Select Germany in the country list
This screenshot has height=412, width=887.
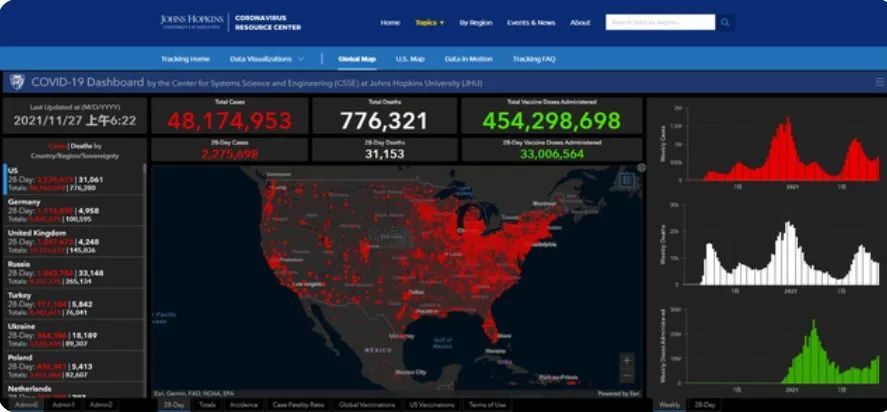(74, 211)
